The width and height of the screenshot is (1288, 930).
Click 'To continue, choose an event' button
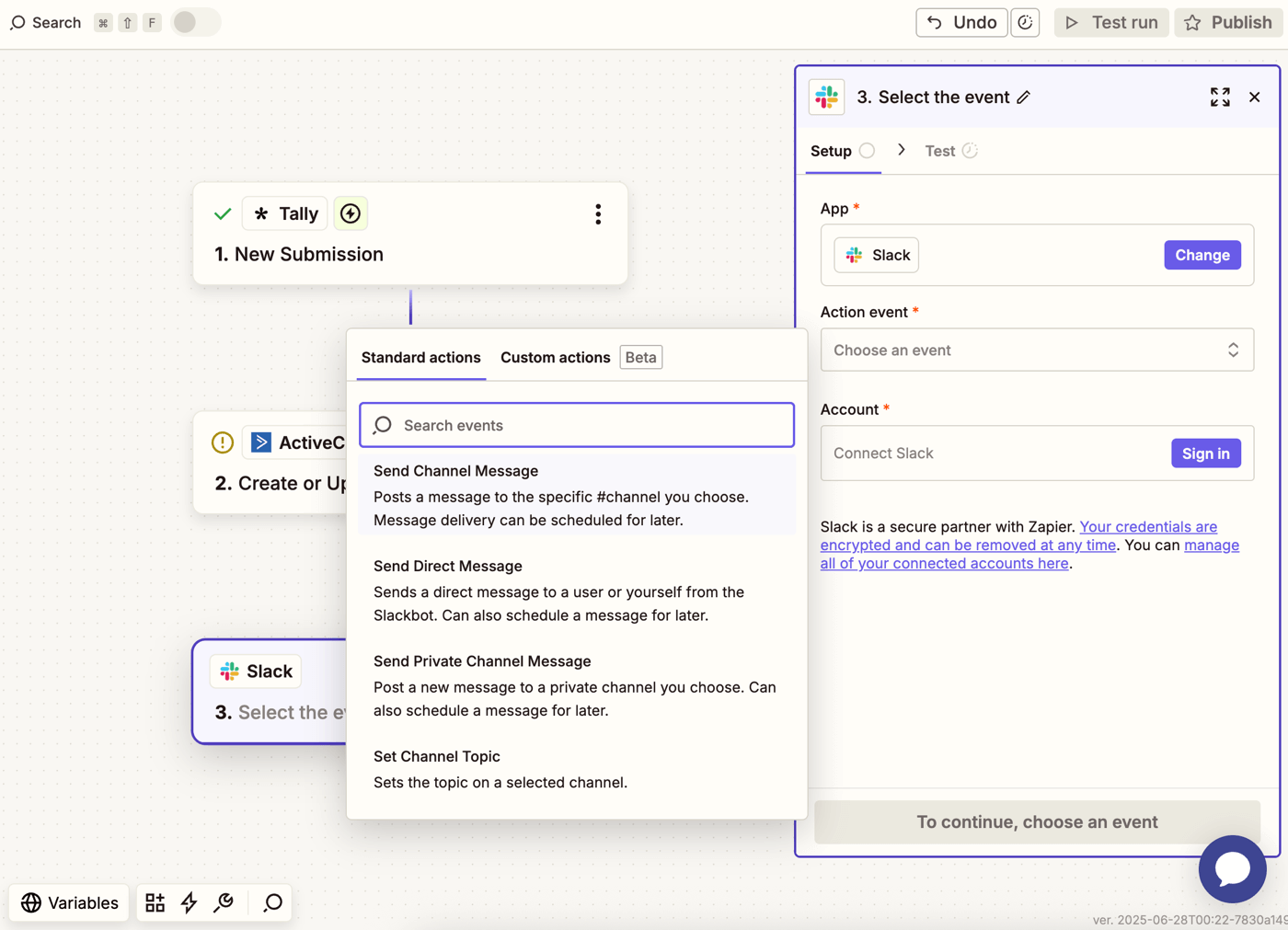(x=1037, y=822)
